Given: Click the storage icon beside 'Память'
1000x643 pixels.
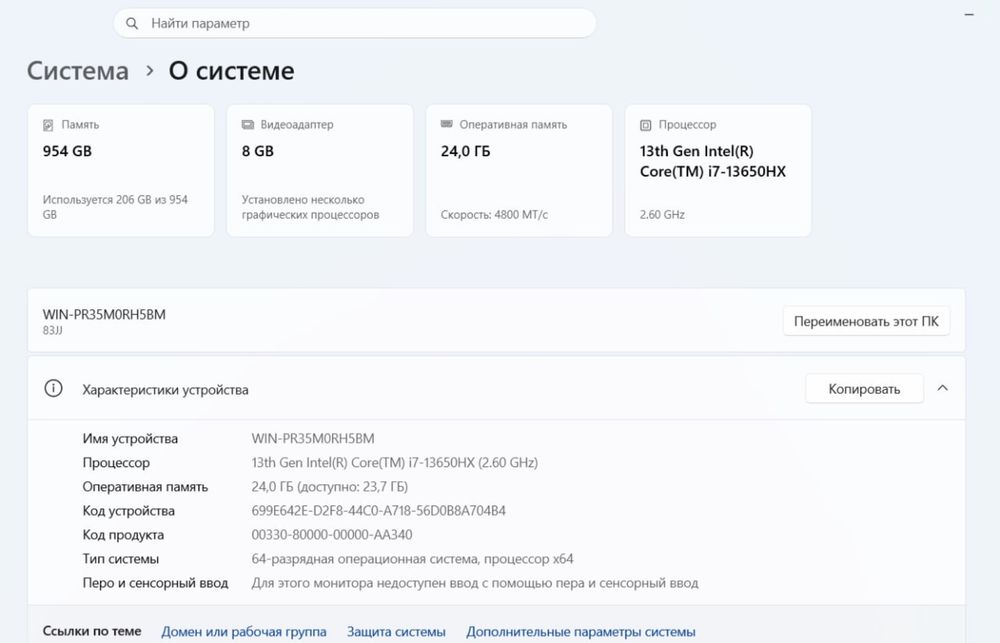Looking at the screenshot, I should (48, 125).
